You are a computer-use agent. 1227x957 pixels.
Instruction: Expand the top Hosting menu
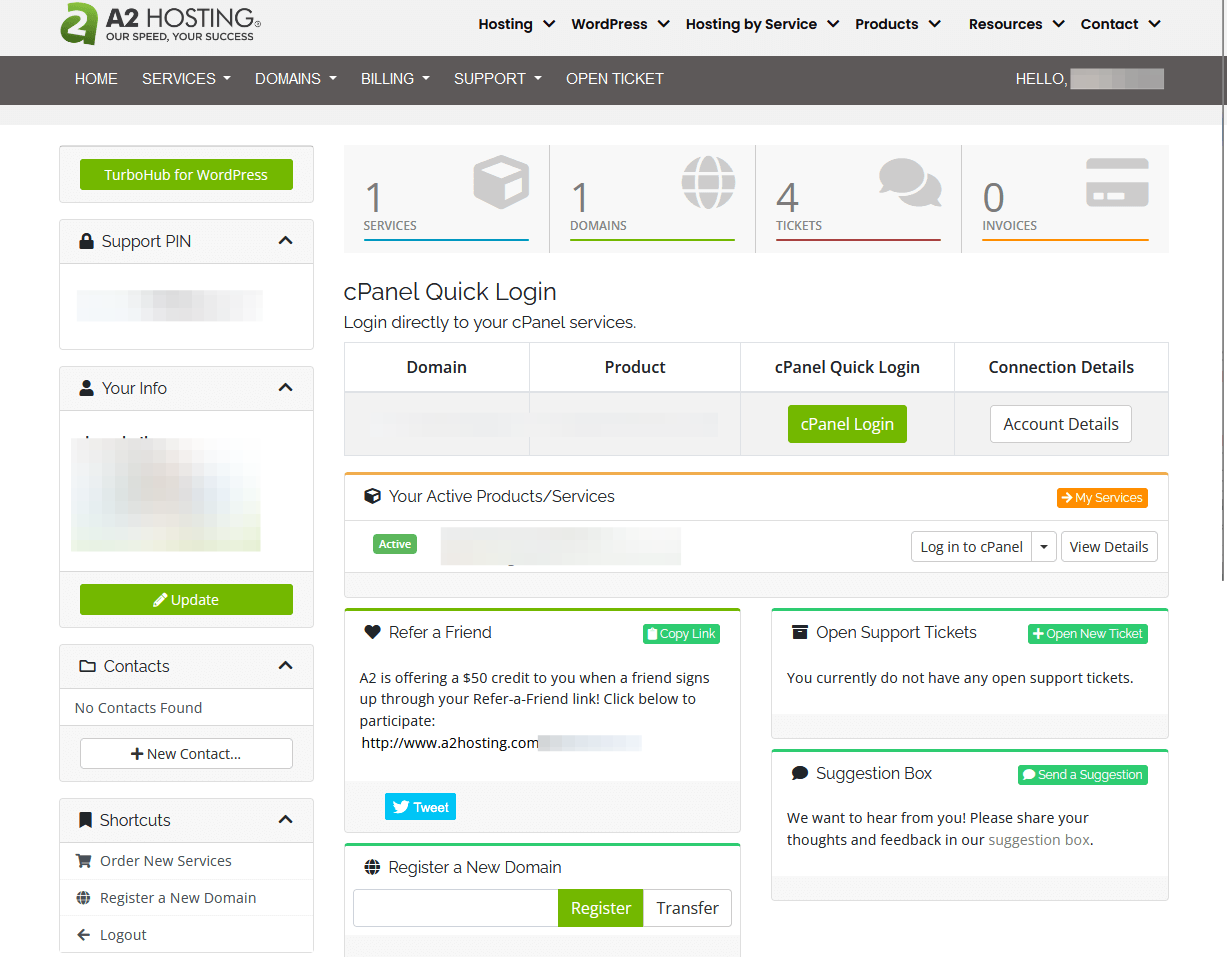pyautogui.click(x=516, y=24)
